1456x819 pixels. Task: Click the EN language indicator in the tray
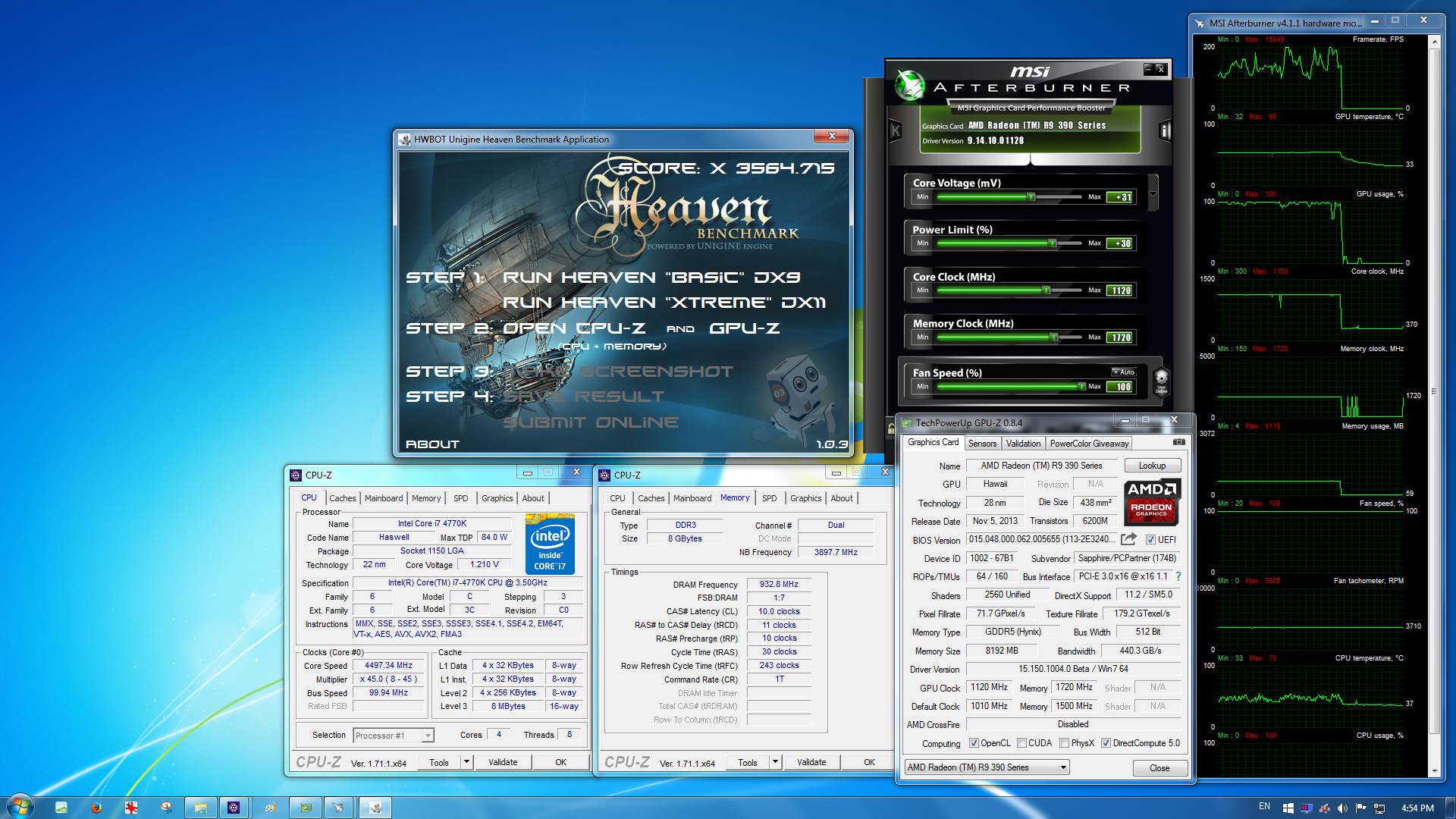point(1264,807)
